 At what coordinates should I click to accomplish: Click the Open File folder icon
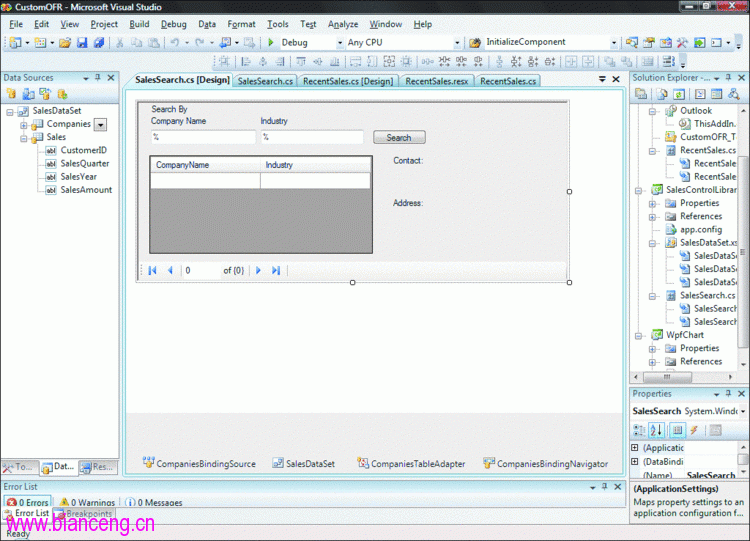pyautogui.click(x=65, y=43)
